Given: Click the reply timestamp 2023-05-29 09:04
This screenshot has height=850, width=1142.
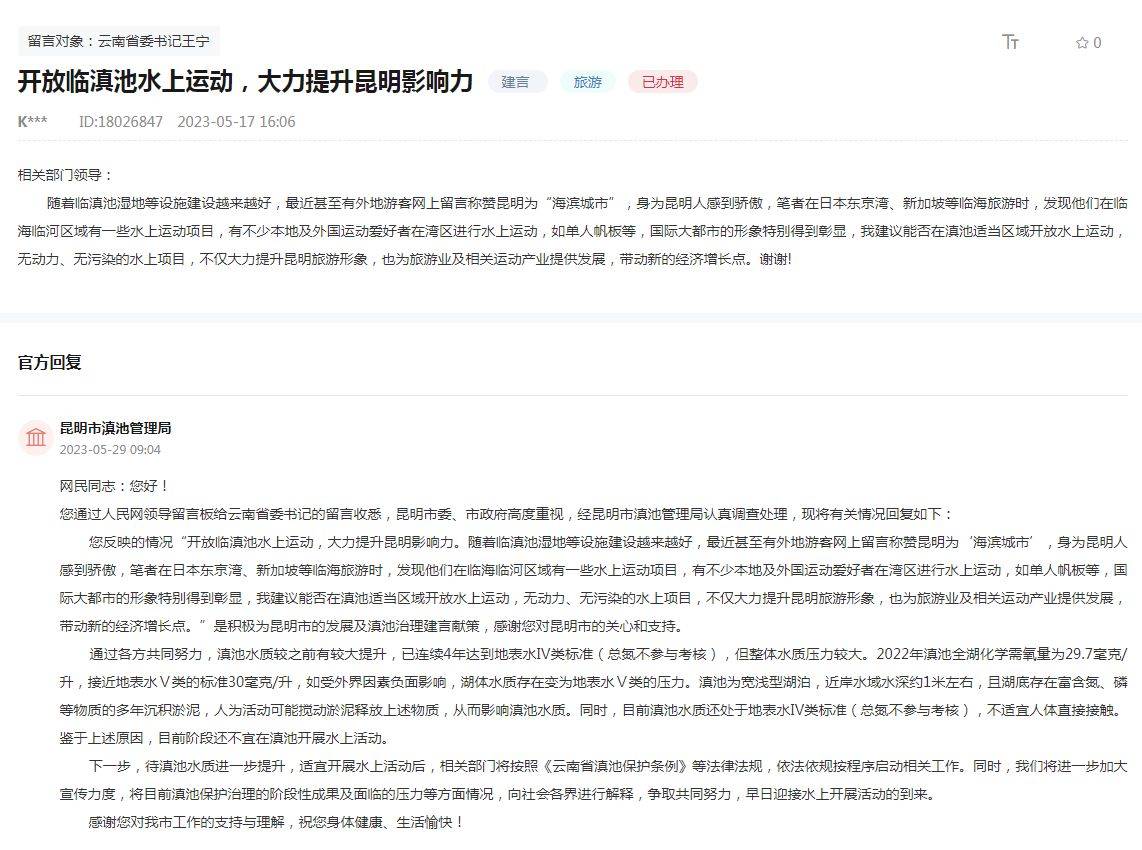Looking at the screenshot, I should click(x=110, y=450).
